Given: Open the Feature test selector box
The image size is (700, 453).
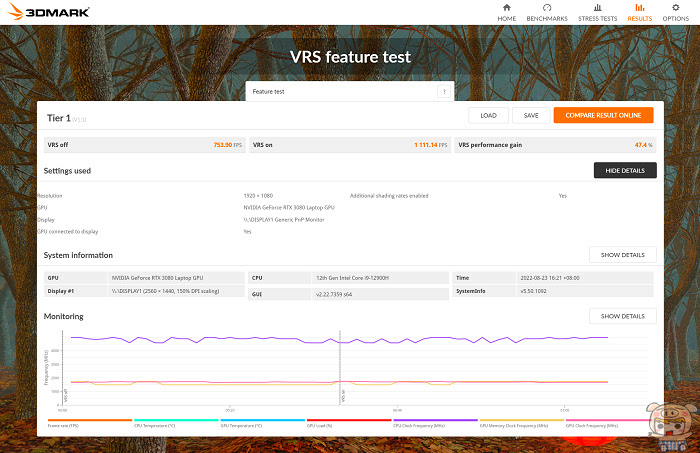Looking at the screenshot, I should [350, 91].
